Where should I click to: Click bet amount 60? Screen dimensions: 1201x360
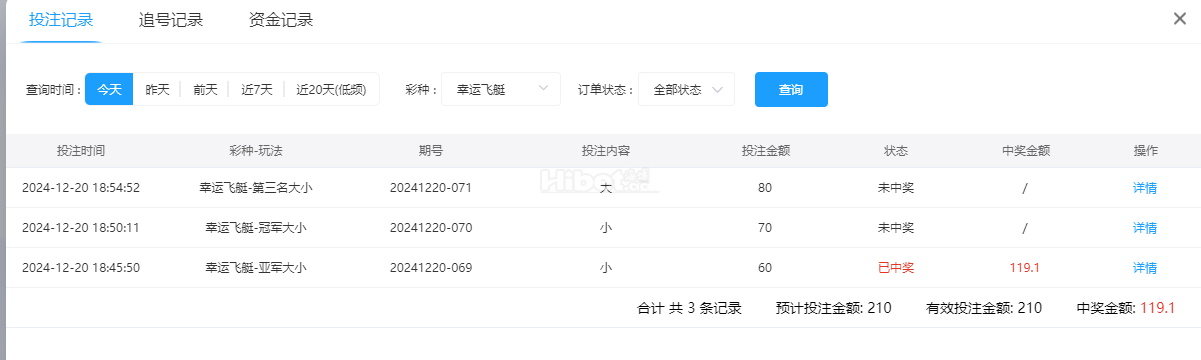pyautogui.click(x=765, y=267)
